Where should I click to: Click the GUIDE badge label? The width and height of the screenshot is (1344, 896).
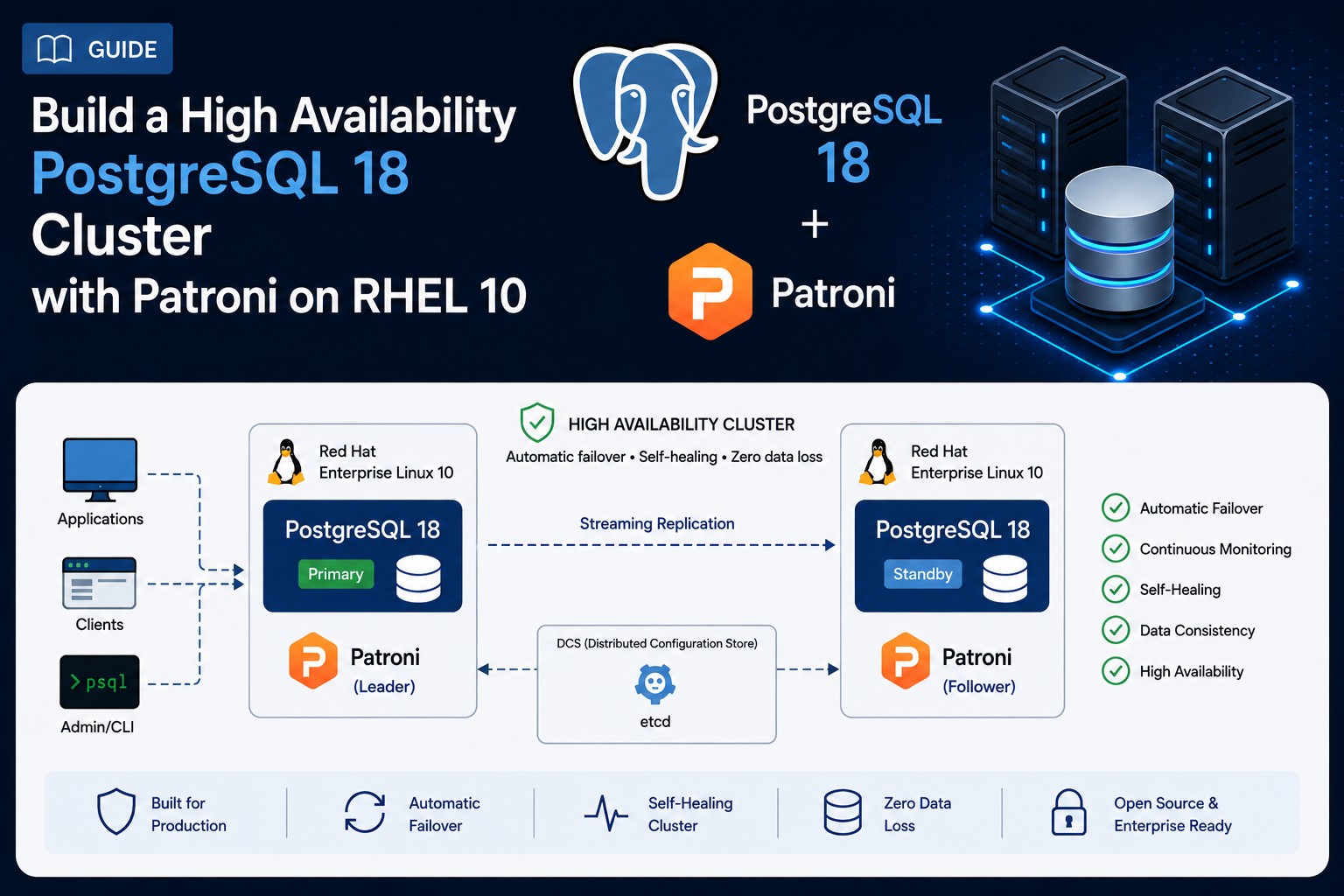[122, 50]
